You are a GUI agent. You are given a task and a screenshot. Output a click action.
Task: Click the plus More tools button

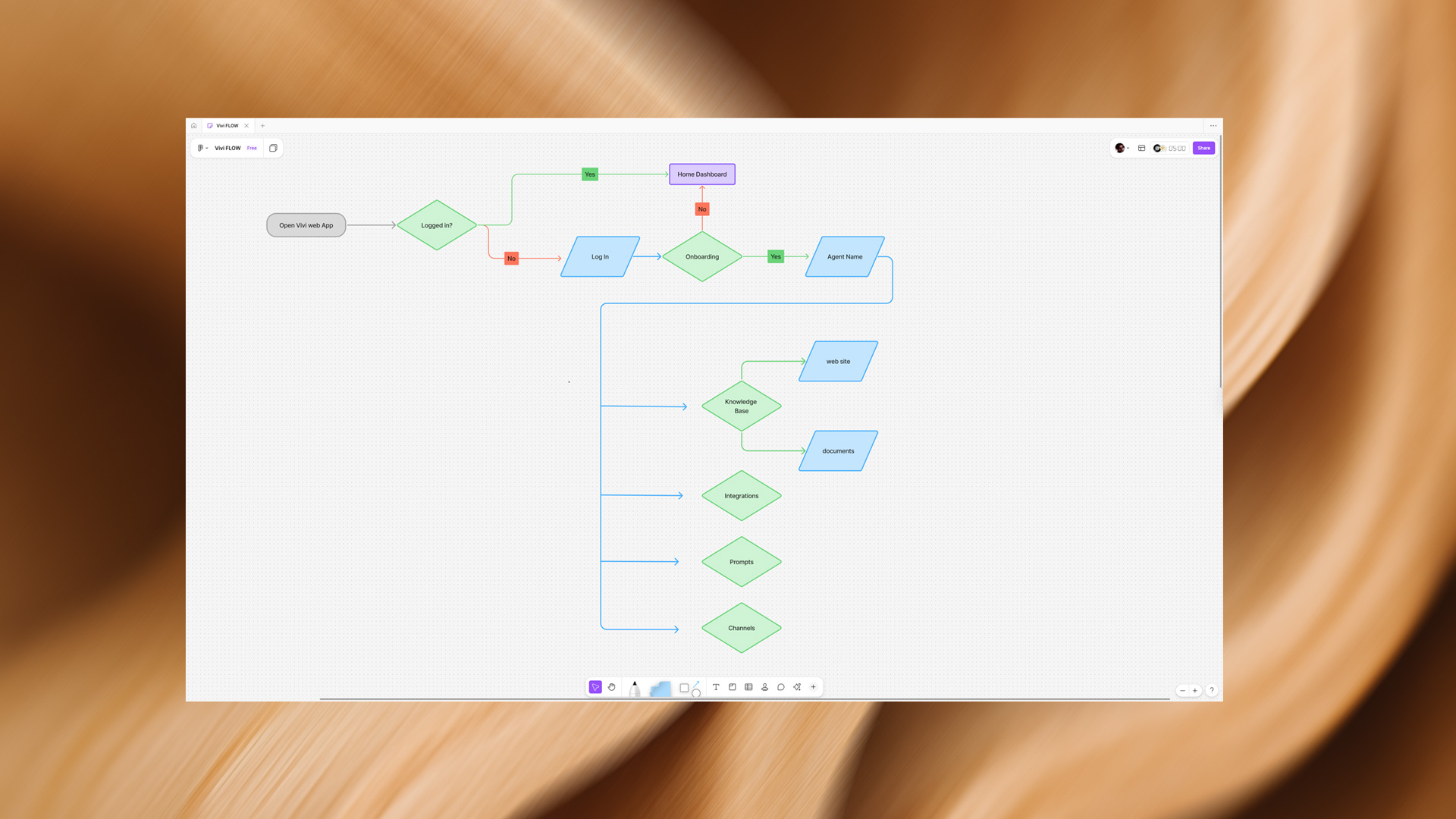point(814,687)
